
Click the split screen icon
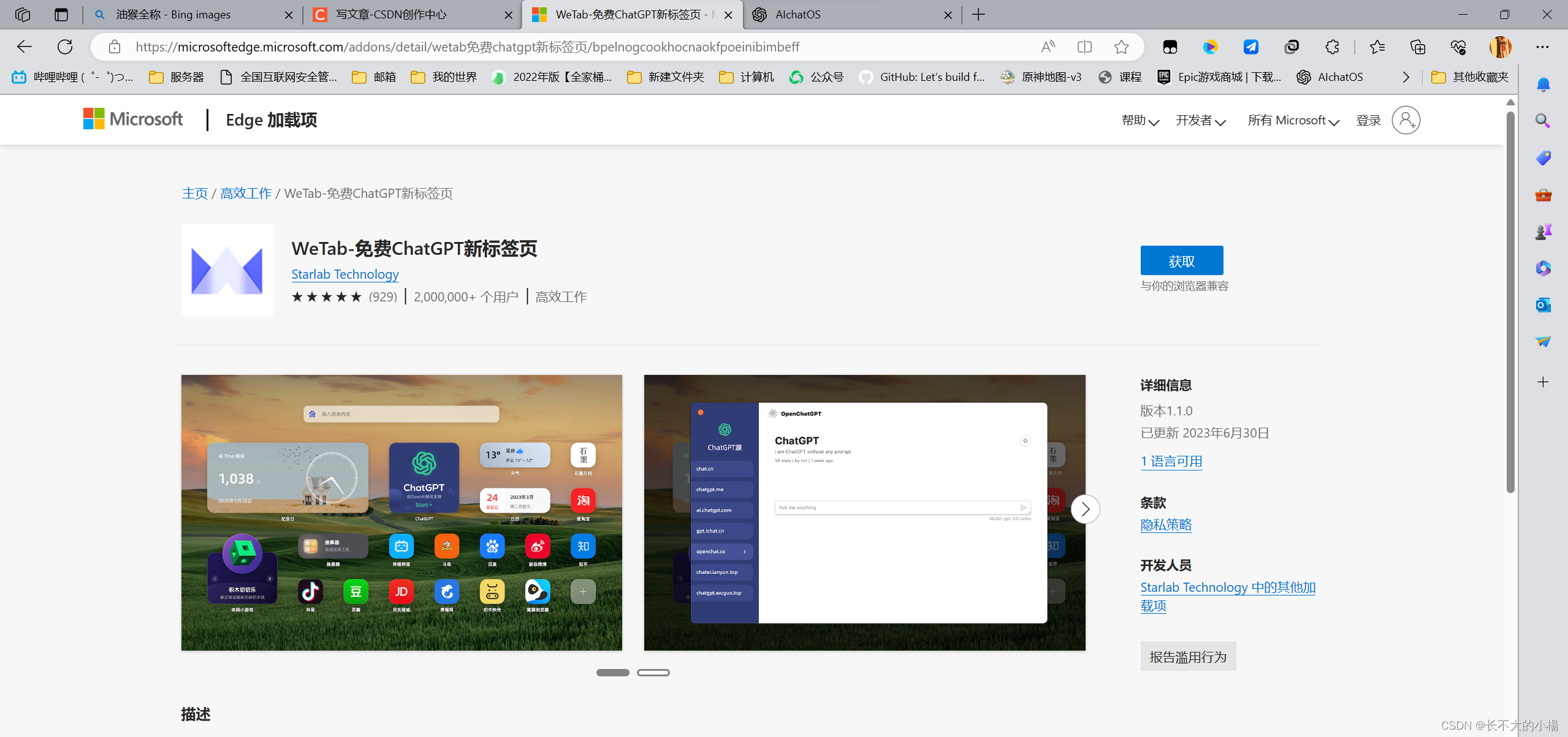click(x=1084, y=47)
